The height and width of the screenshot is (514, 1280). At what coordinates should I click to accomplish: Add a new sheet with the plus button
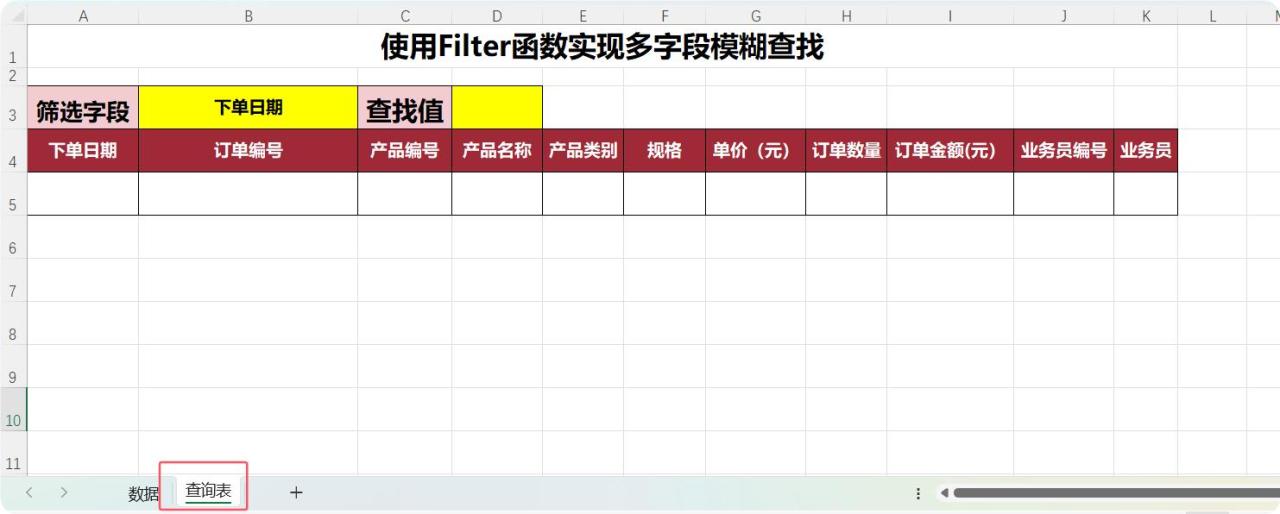296,492
